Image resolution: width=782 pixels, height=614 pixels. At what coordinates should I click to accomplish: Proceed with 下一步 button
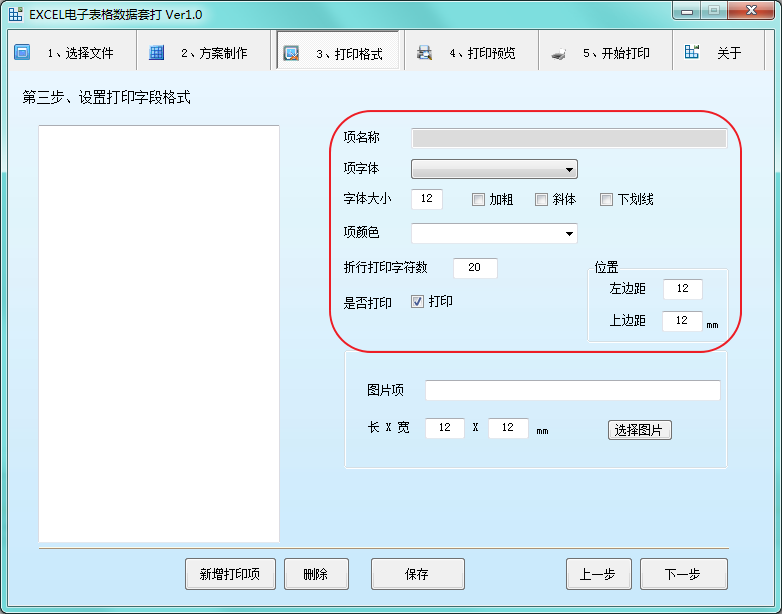(x=684, y=574)
